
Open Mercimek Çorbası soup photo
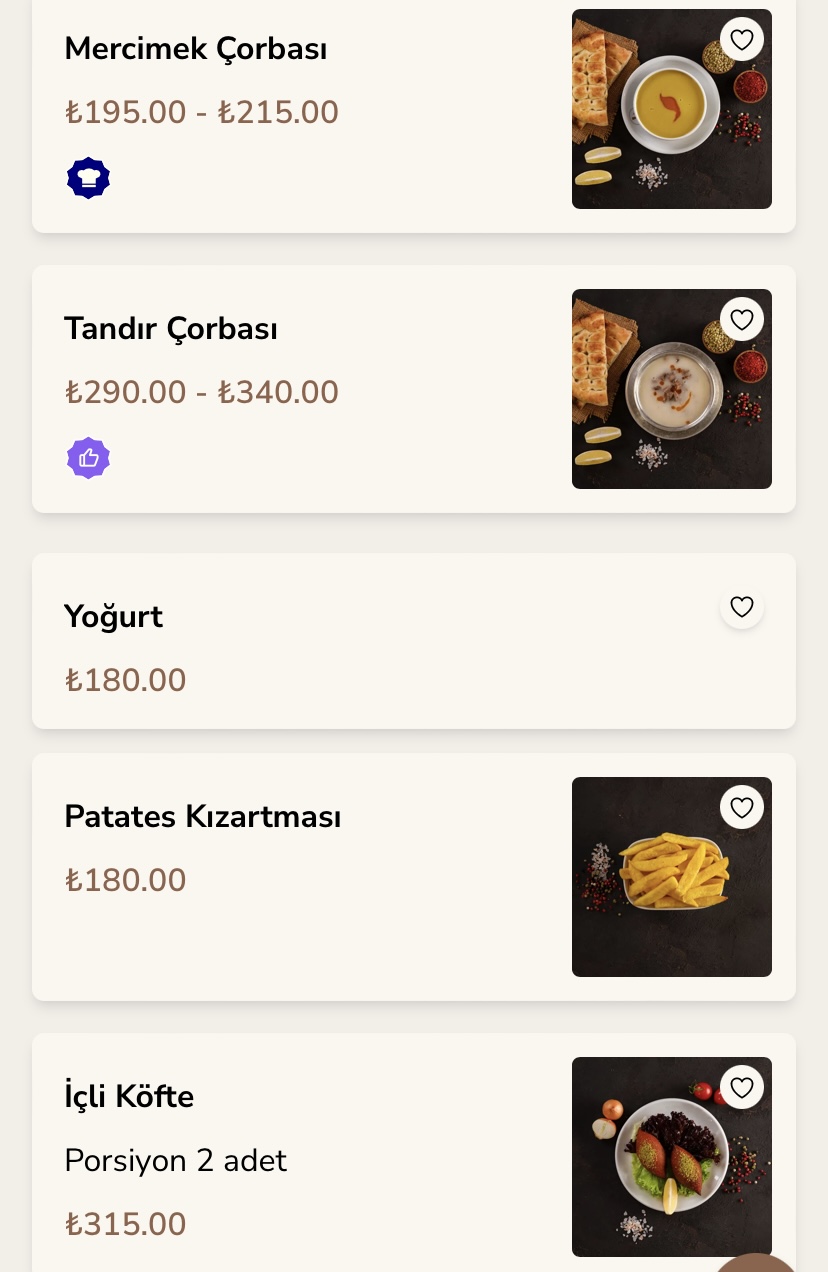tap(660, 120)
